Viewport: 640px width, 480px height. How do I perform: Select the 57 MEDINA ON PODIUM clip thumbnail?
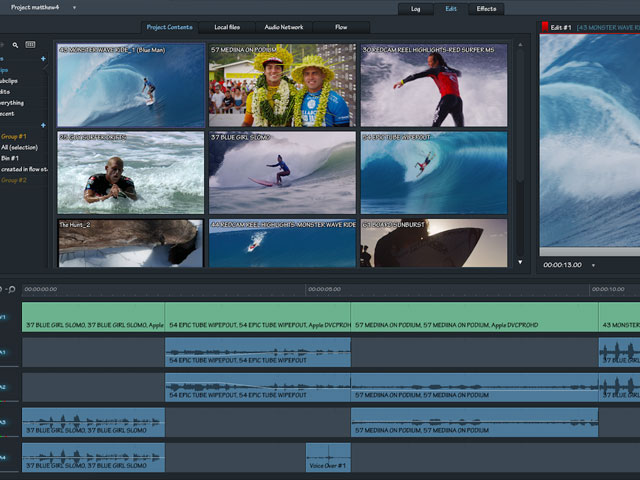tap(282, 85)
